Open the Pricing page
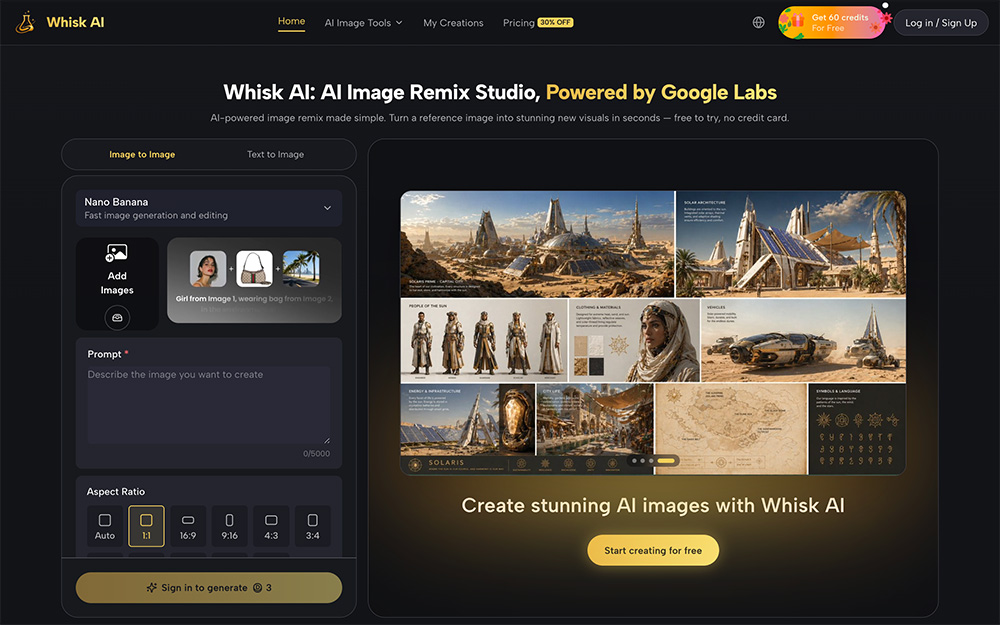The image size is (1000, 625). 518,23
